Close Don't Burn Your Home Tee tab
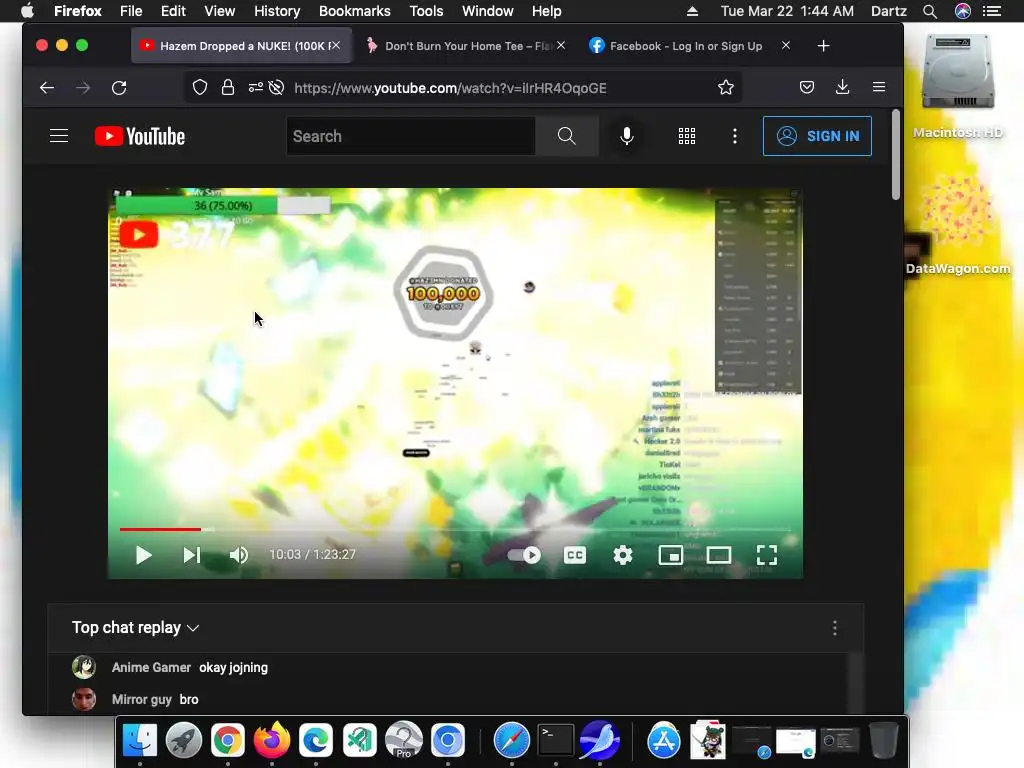Screen dimensions: 1024x768 point(561,45)
